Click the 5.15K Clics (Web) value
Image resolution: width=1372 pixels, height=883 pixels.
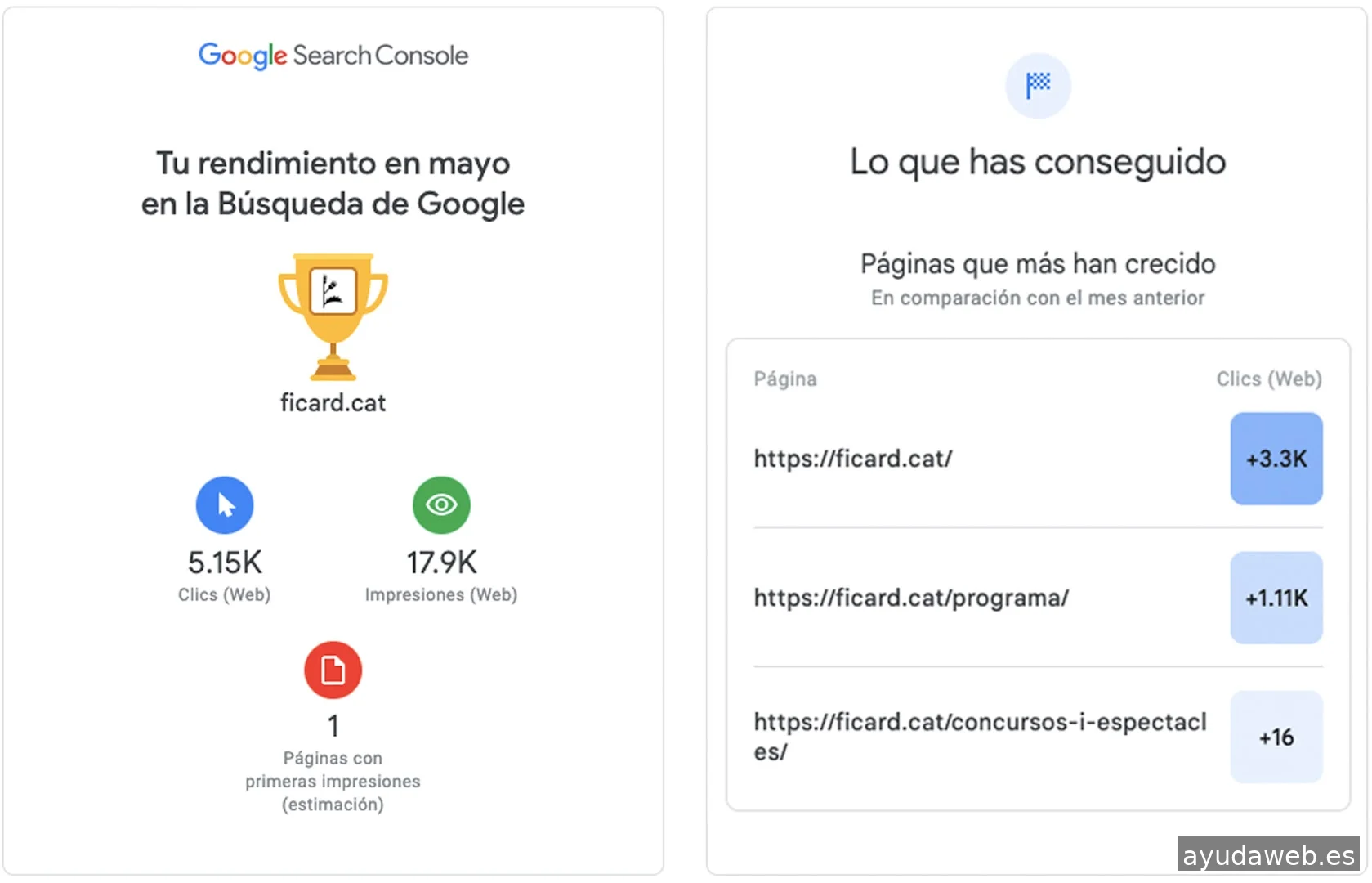click(225, 563)
